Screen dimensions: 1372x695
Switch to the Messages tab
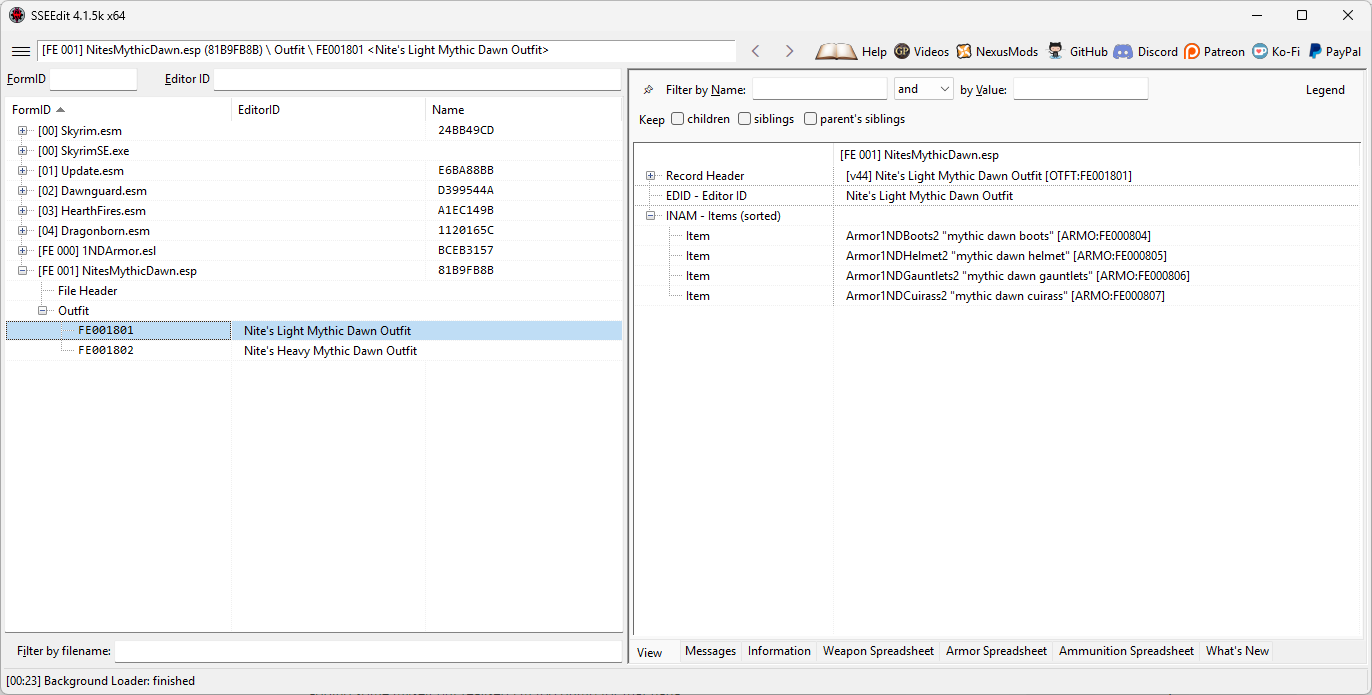pyautogui.click(x=710, y=651)
